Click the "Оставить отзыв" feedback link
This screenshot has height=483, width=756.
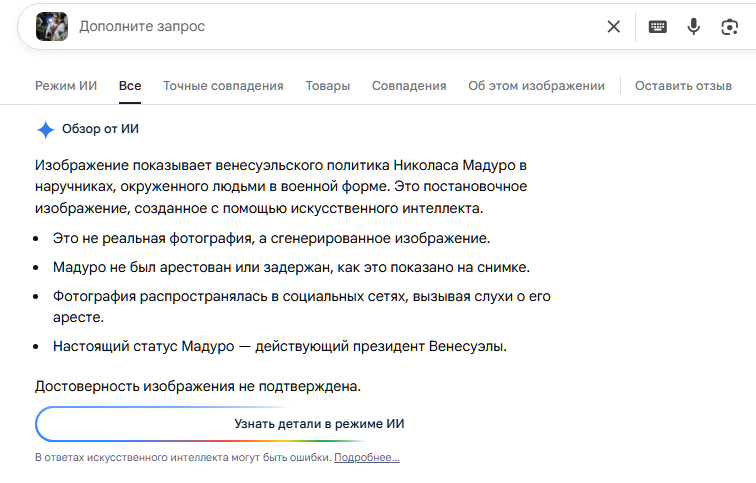(x=683, y=86)
